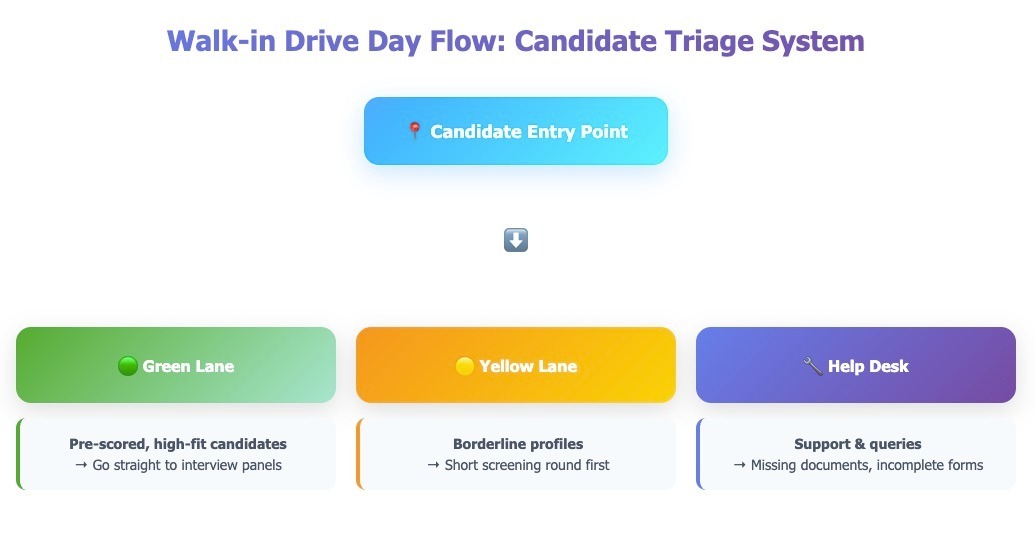This screenshot has height=533, width=1035.
Task: Click the Candidate Entry Point label text
Action: pyautogui.click(x=529, y=131)
